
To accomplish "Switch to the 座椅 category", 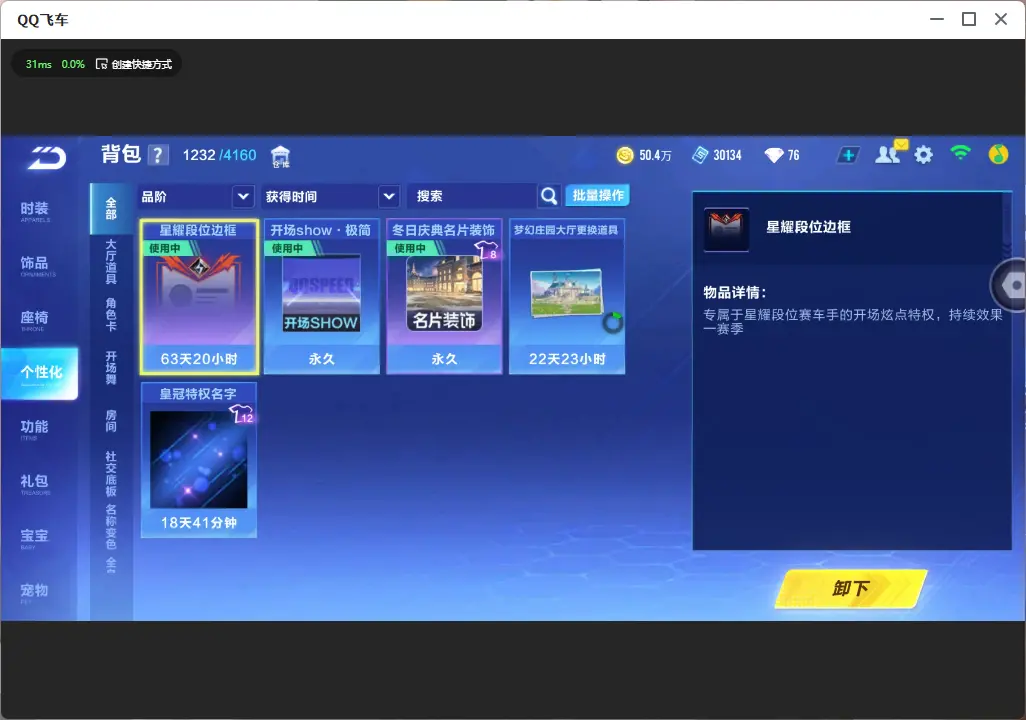I will tap(35, 319).
